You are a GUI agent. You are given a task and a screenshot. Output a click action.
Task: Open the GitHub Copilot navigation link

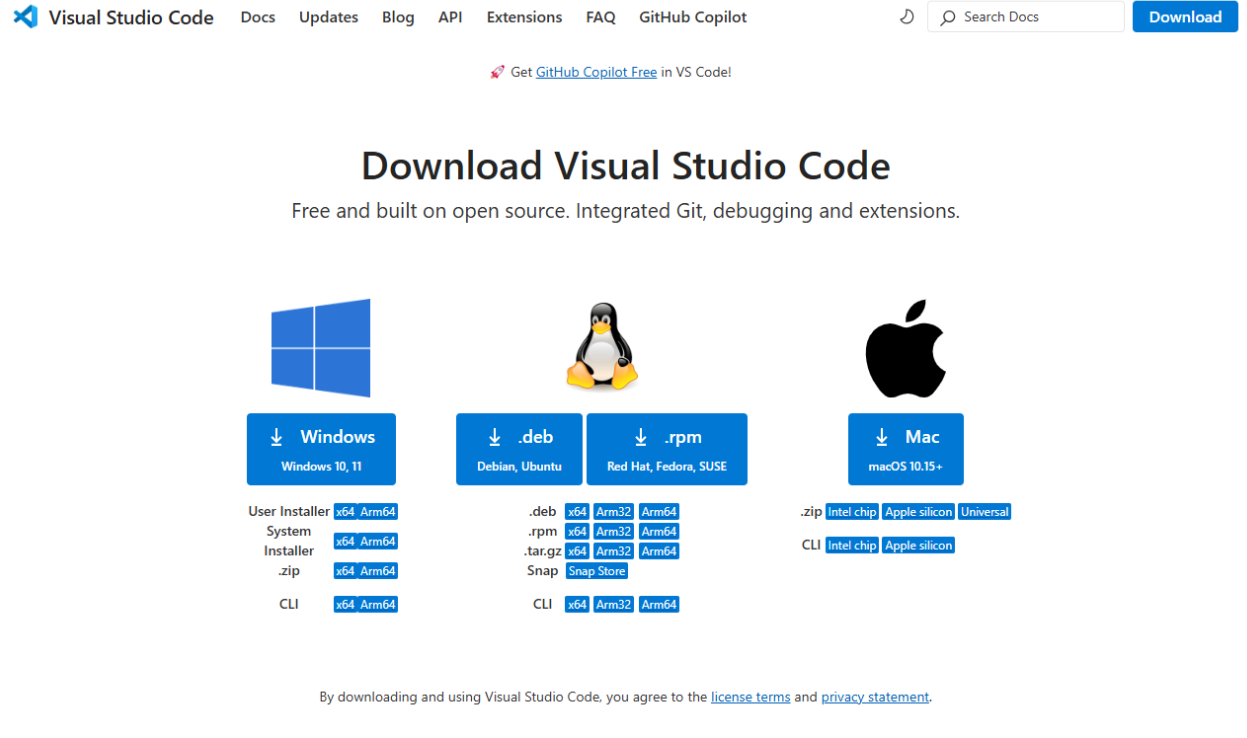[x=693, y=17]
